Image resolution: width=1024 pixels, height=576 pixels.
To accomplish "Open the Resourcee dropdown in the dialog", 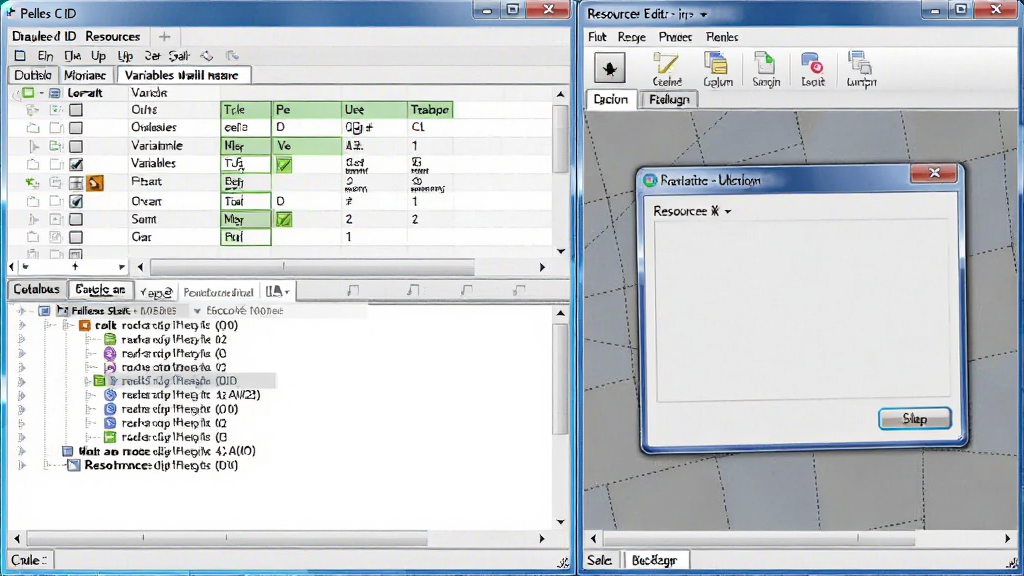I will pos(728,212).
